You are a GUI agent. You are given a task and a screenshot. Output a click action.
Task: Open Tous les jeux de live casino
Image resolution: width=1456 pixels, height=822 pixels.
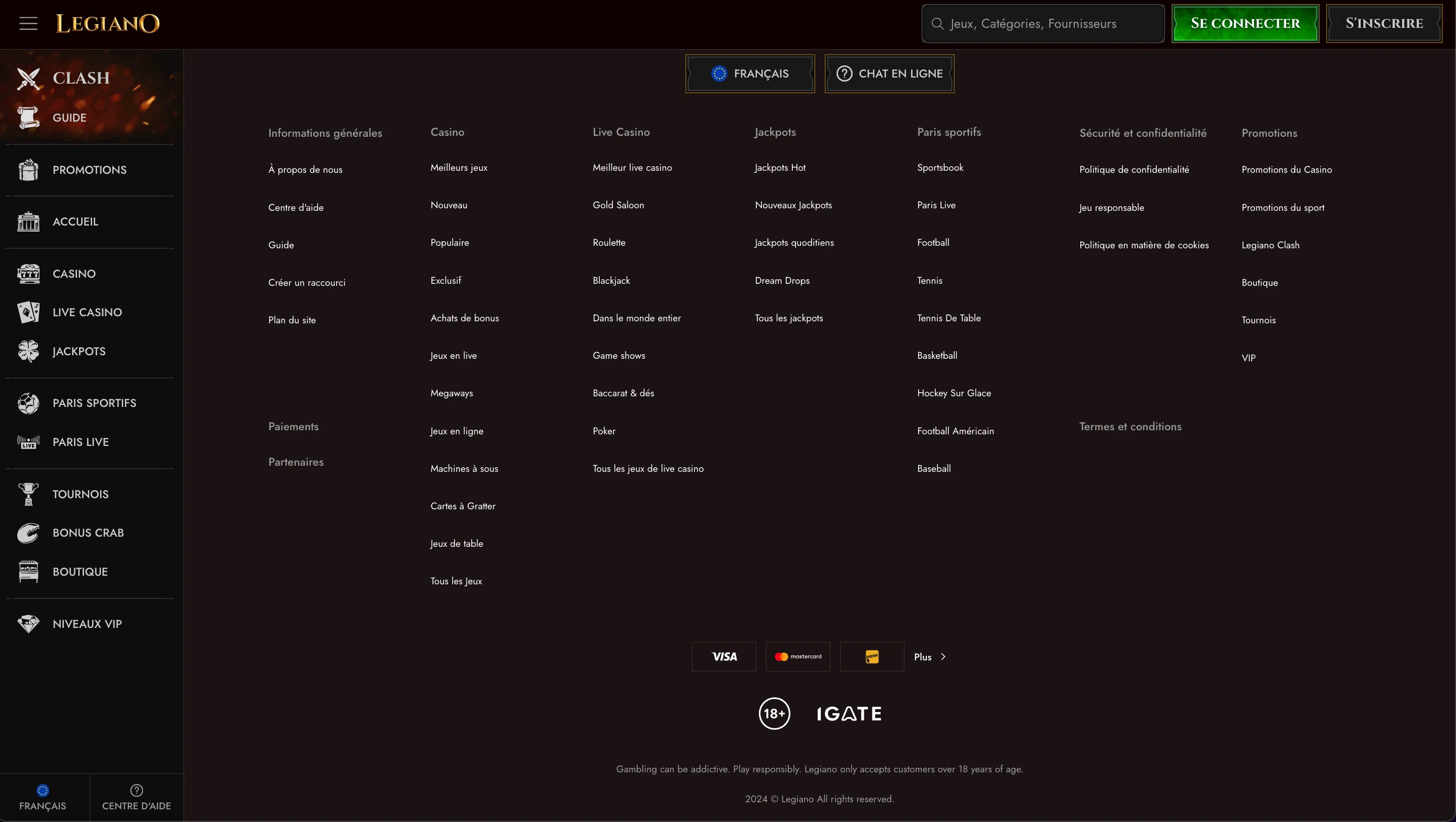[x=648, y=468]
